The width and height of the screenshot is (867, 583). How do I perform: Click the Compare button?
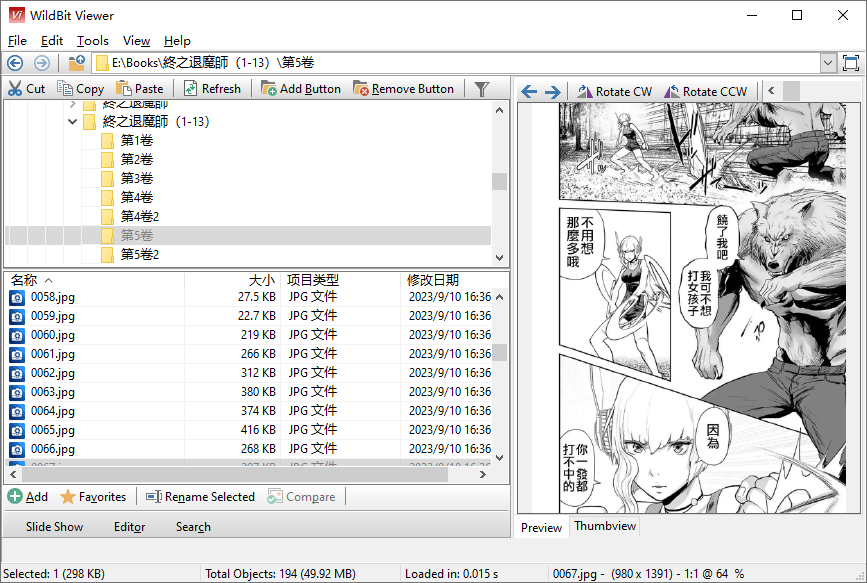[301, 497]
